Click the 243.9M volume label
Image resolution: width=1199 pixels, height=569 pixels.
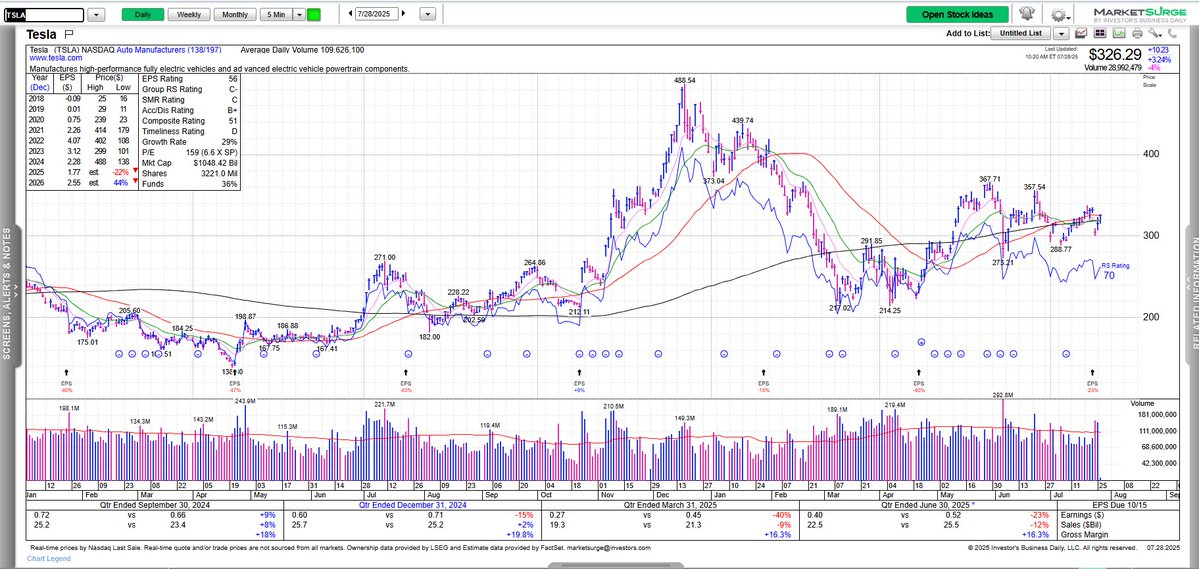tap(245, 401)
